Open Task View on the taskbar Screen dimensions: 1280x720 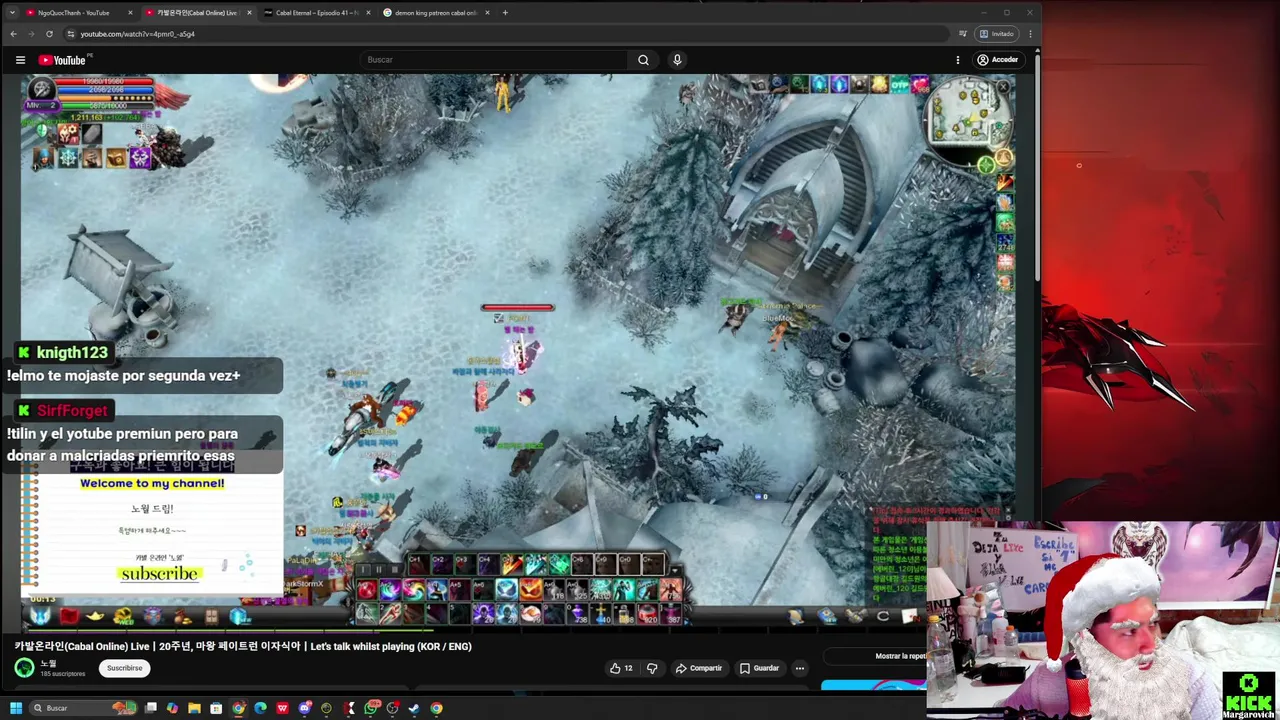coord(151,708)
